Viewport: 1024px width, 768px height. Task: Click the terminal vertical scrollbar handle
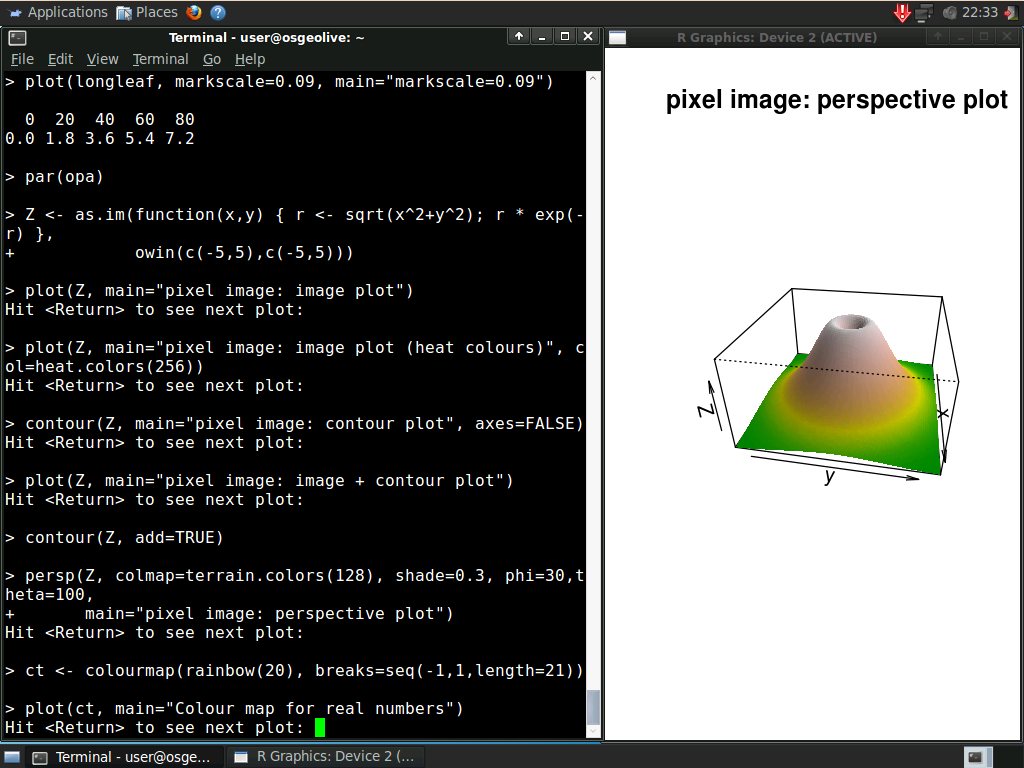coord(593,708)
